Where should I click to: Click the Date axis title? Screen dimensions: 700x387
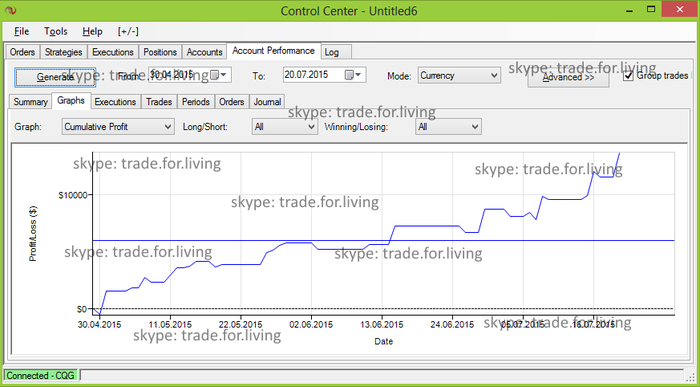tap(384, 342)
